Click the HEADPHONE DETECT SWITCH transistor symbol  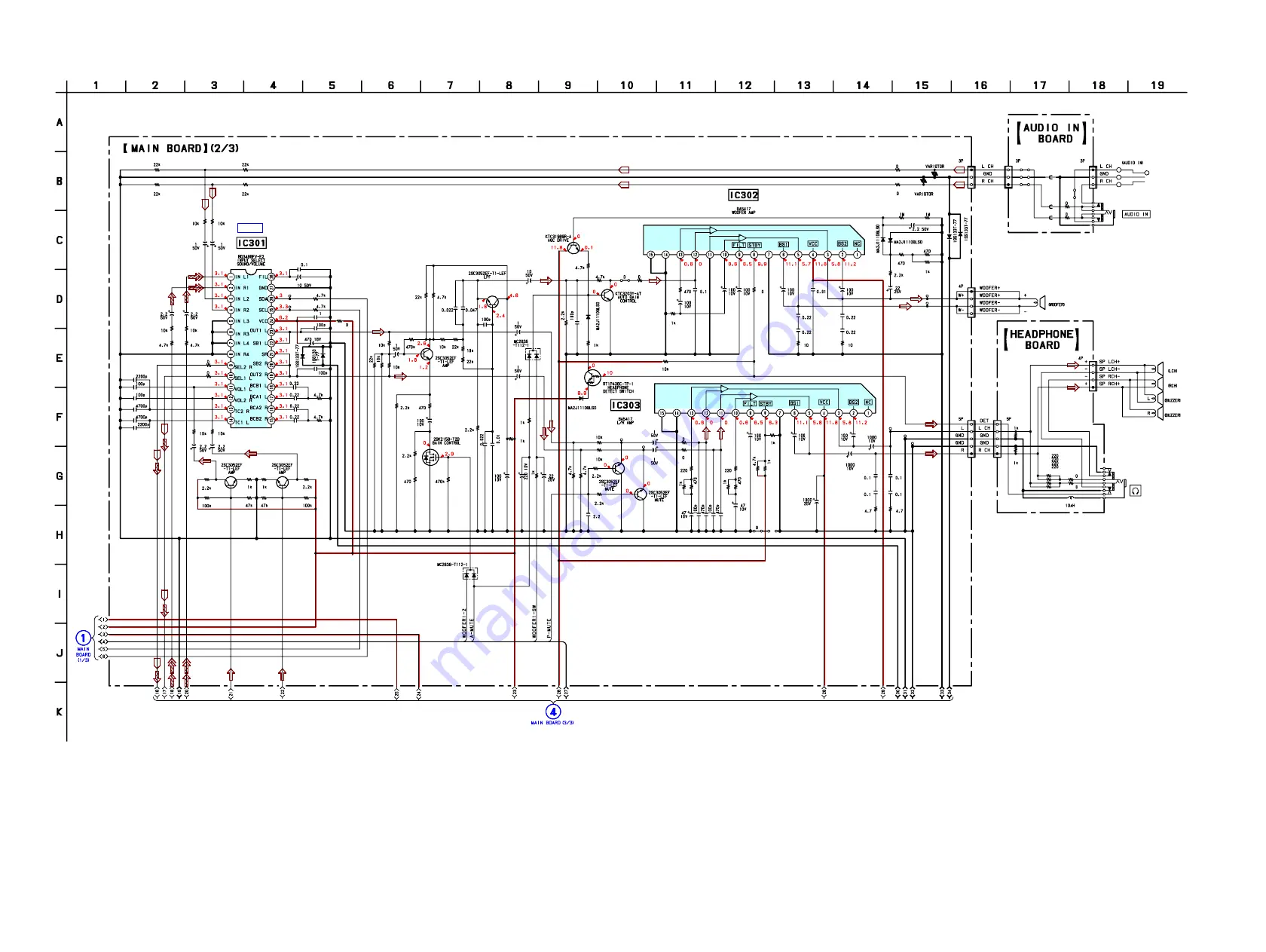(592, 378)
